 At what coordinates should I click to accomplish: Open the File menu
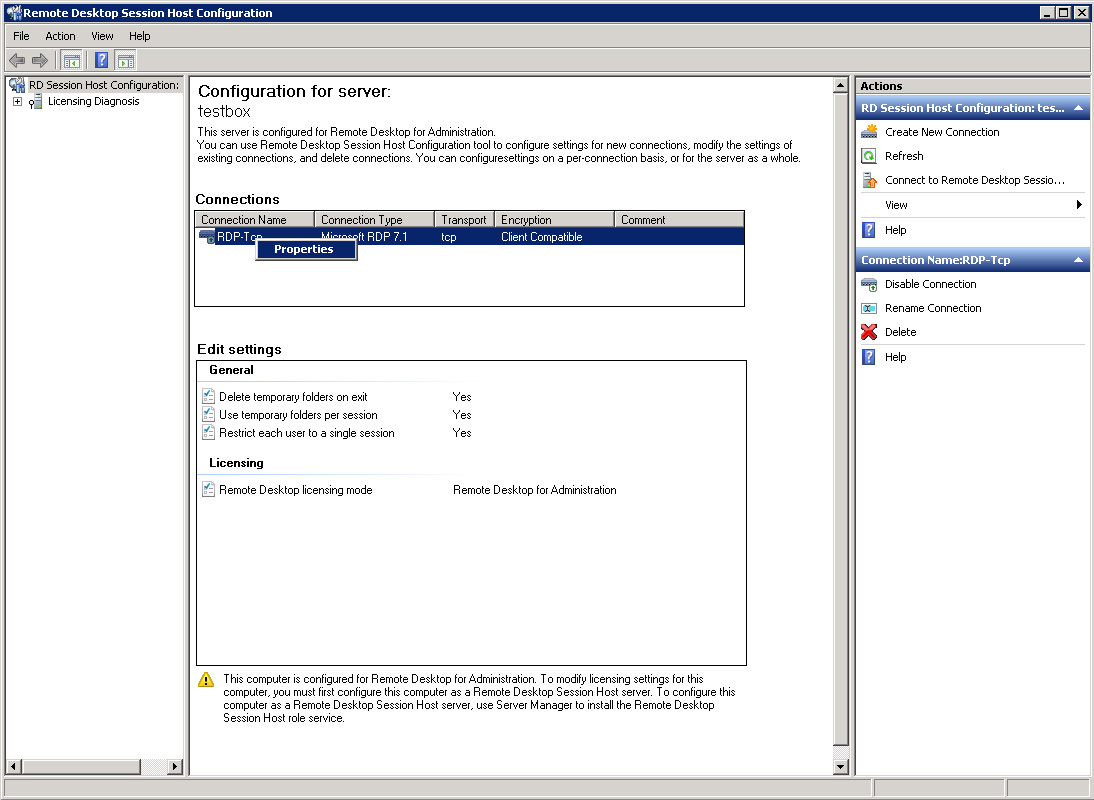coord(21,36)
